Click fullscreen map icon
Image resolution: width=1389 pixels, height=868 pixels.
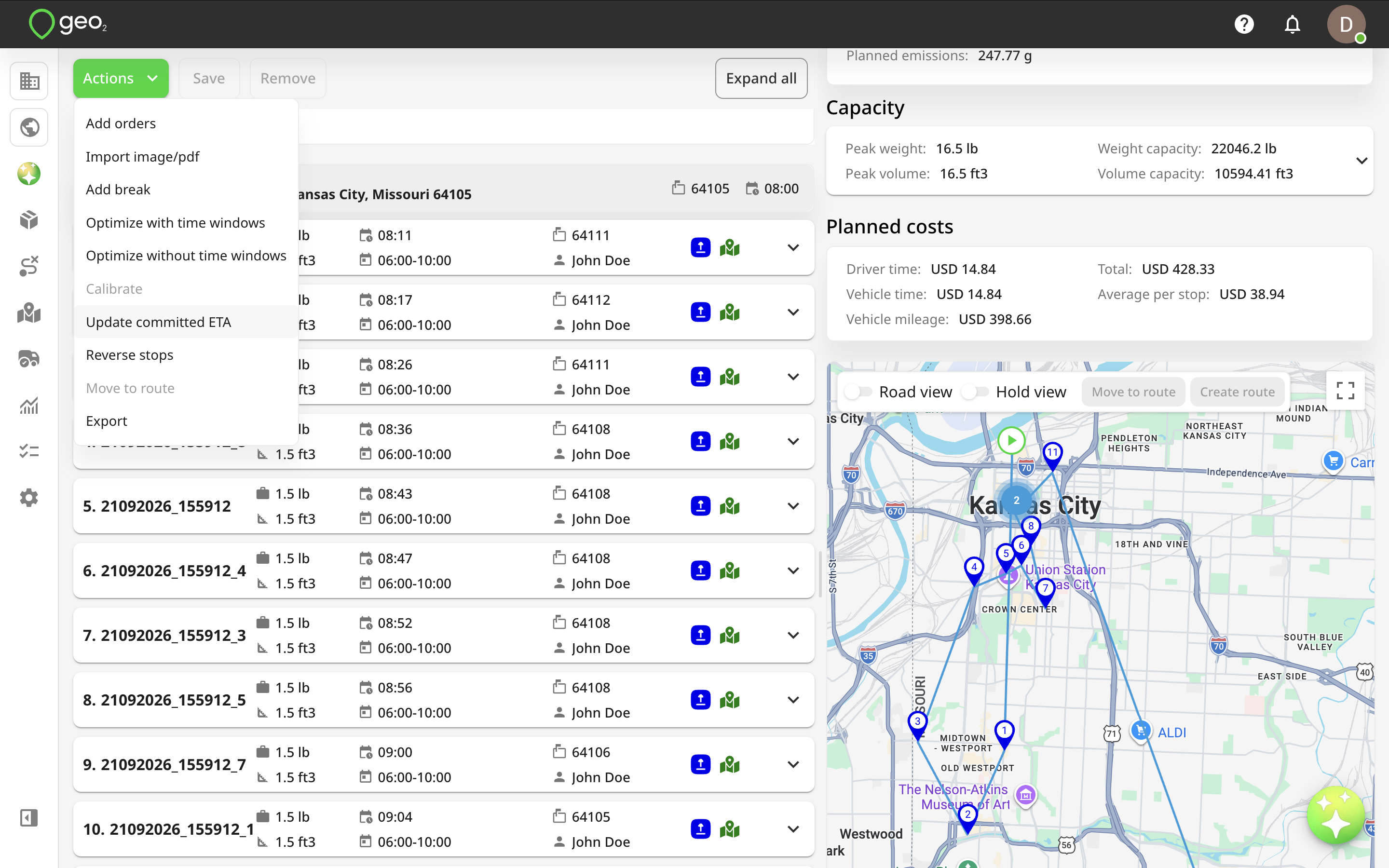pyautogui.click(x=1346, y=391)
